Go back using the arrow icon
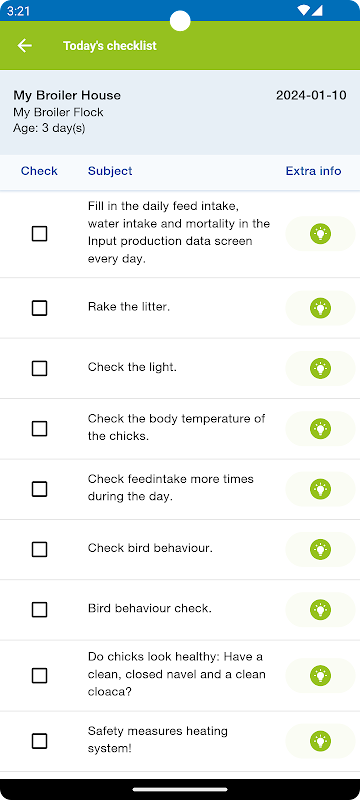The image size is (360, 800). [x=24, y=45]
